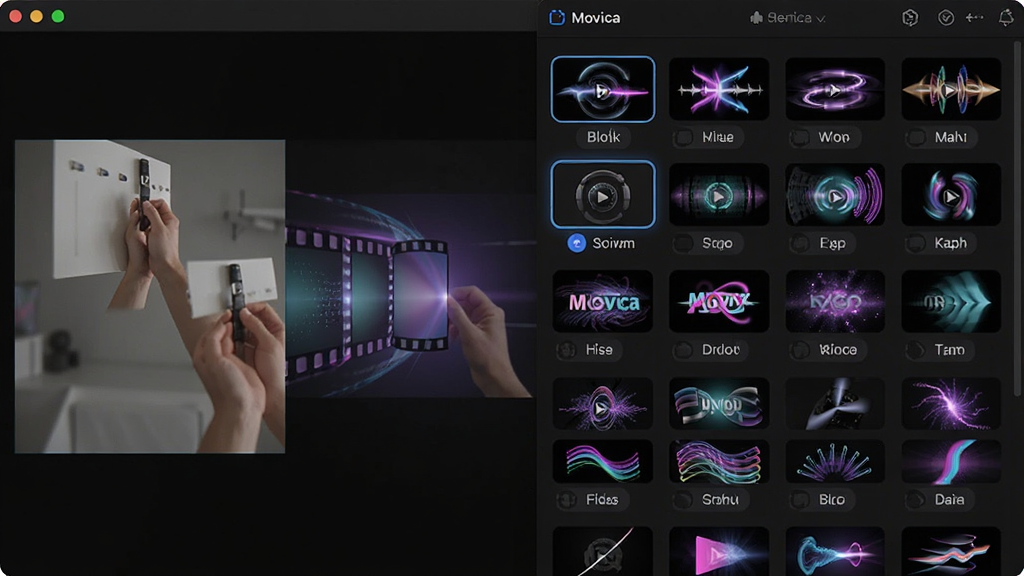Screen dimensions: 1024x576
Task: Tick the checkbox beside Niiue
Action: click(684, 137)
